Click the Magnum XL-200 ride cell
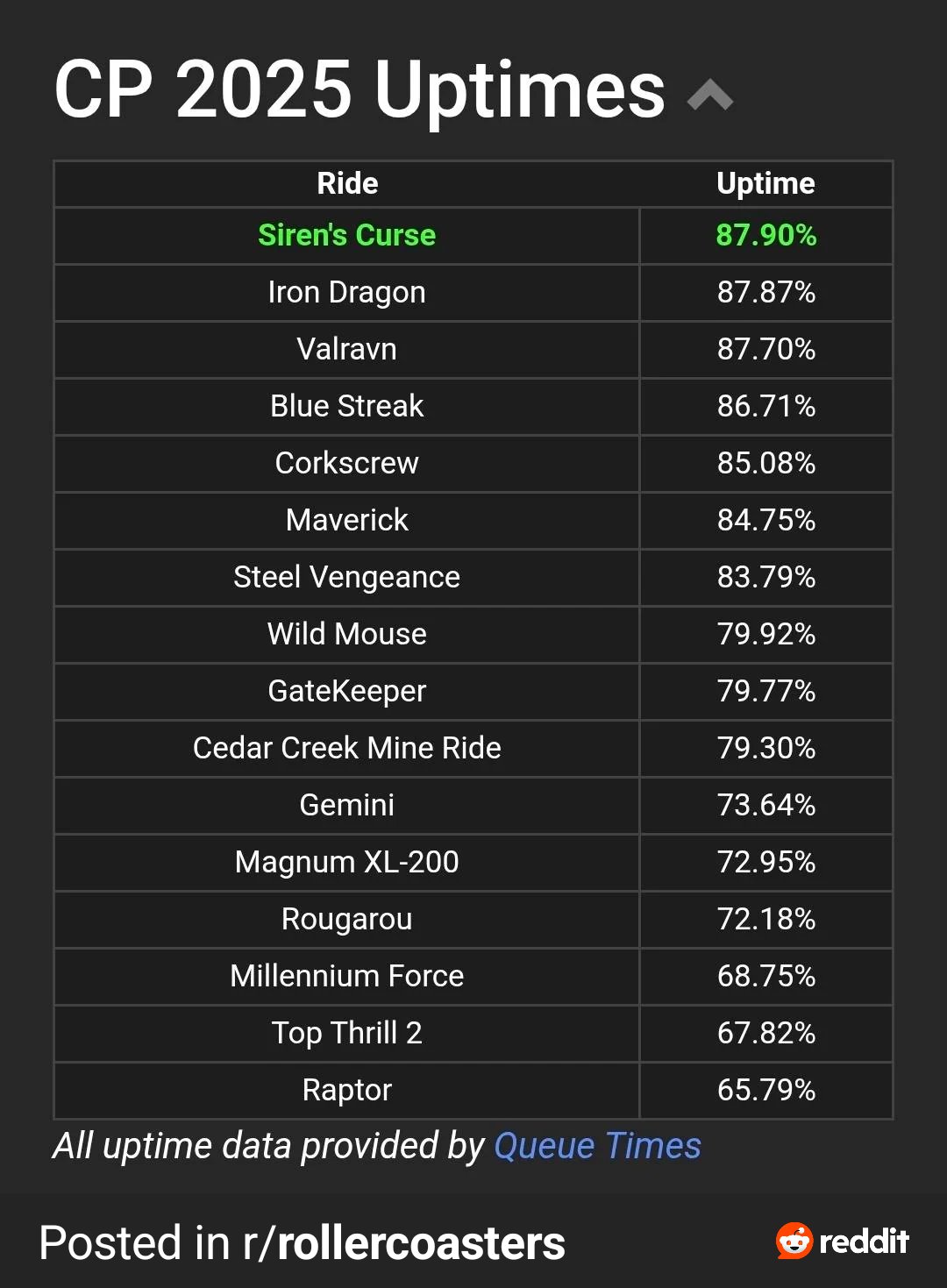This screenshot has width=947, height=1288. tap(347, 863)
